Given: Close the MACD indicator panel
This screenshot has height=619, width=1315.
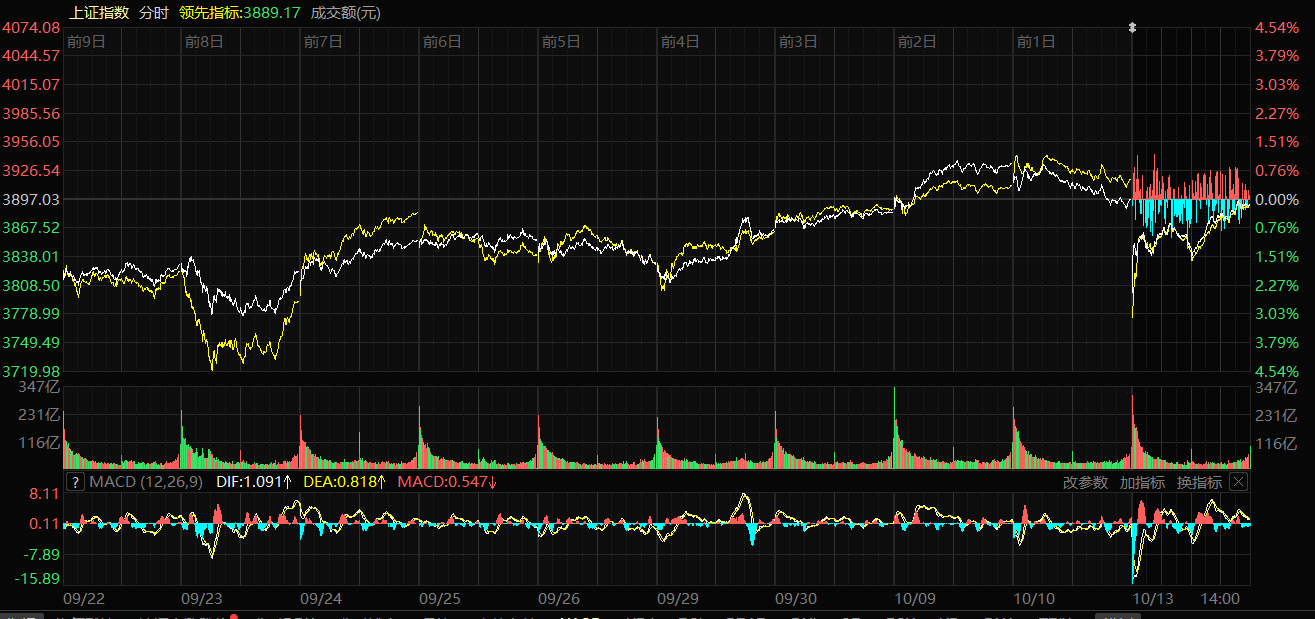Looking at the screenshot, I should point(1238,482).
